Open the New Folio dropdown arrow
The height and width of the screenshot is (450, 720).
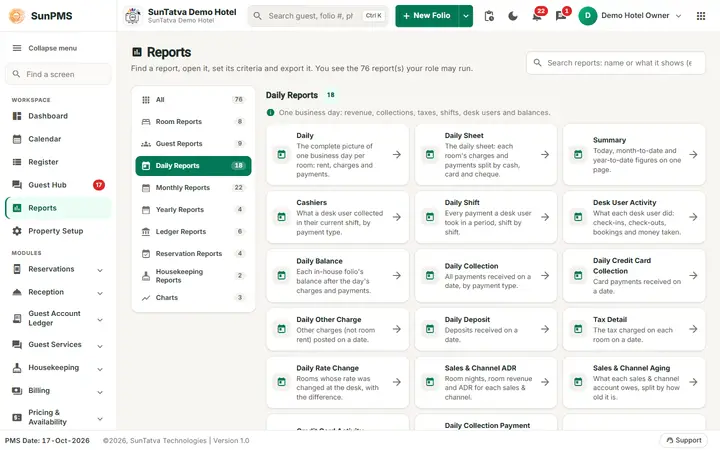click(x=466, y=16)
